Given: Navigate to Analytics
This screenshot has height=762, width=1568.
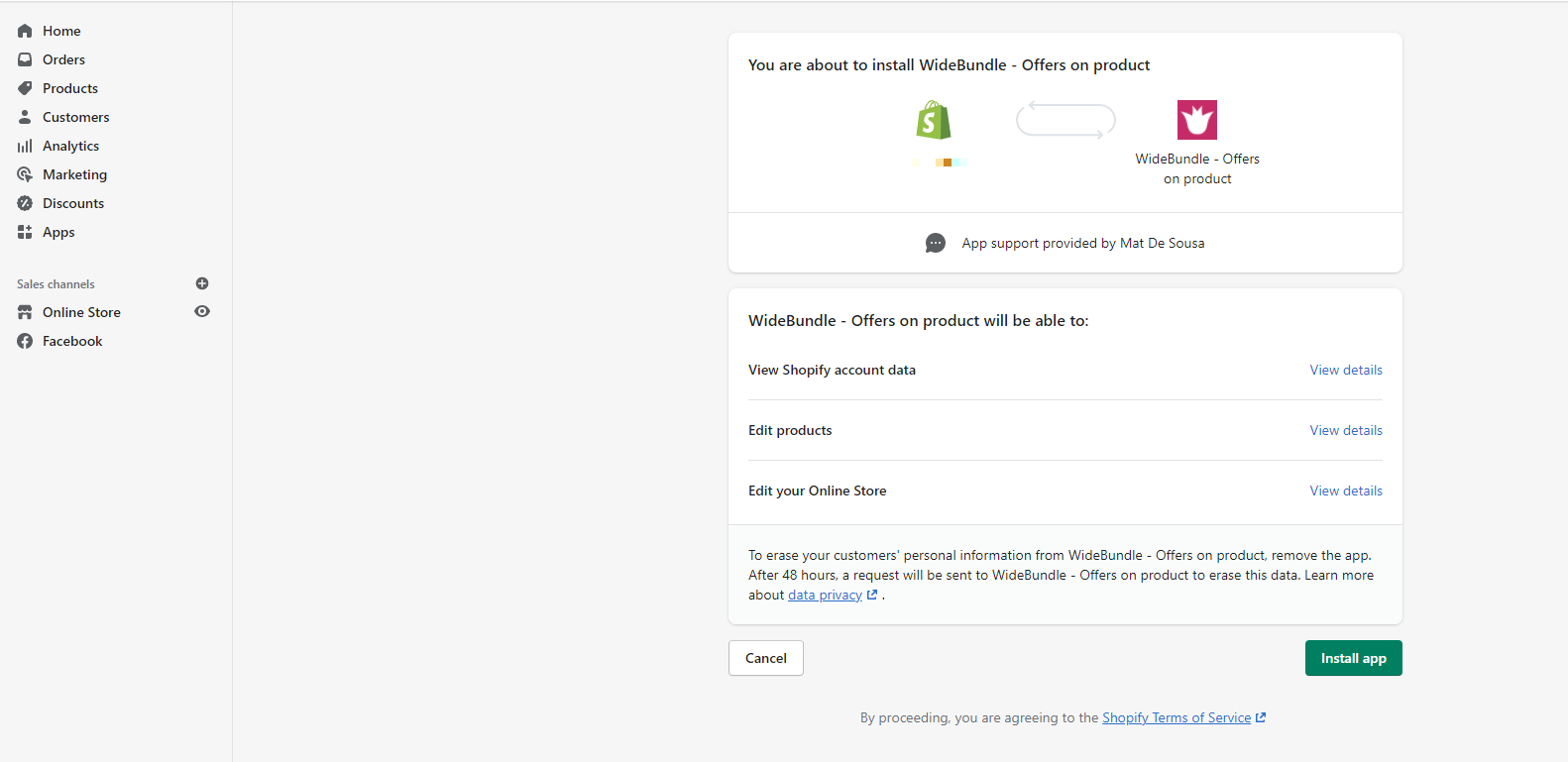Looking at the screenshot, I should click(70, 146).
